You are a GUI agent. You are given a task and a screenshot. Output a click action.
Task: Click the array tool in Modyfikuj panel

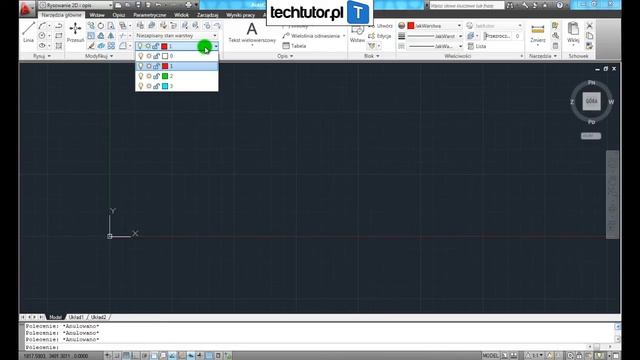pyautogui.click(x=111, y=46)
